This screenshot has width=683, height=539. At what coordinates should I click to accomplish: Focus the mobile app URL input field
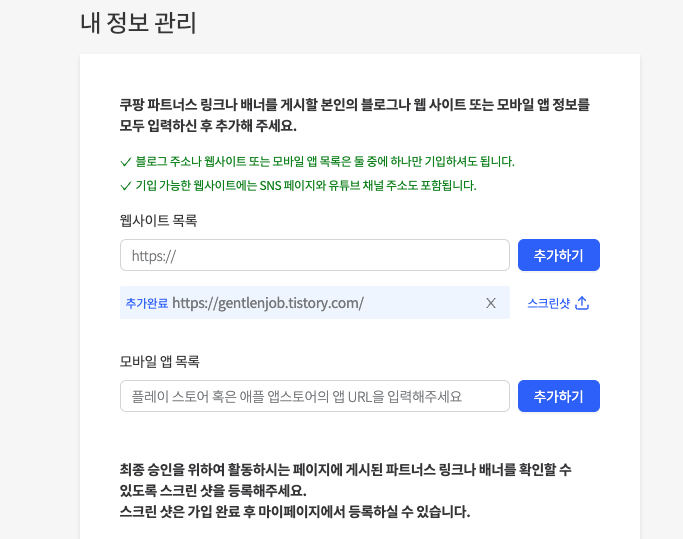(315, 396)
